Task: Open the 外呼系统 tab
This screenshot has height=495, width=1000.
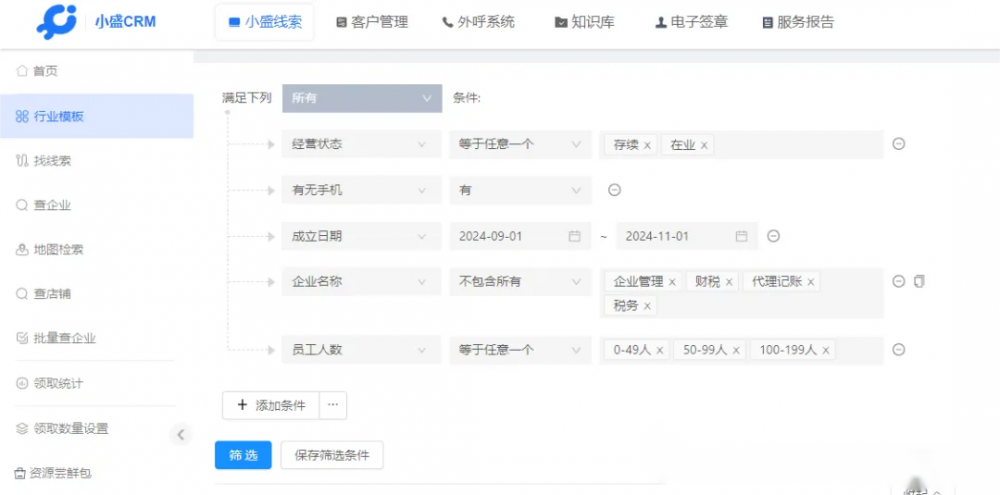Action: [478, 22]
